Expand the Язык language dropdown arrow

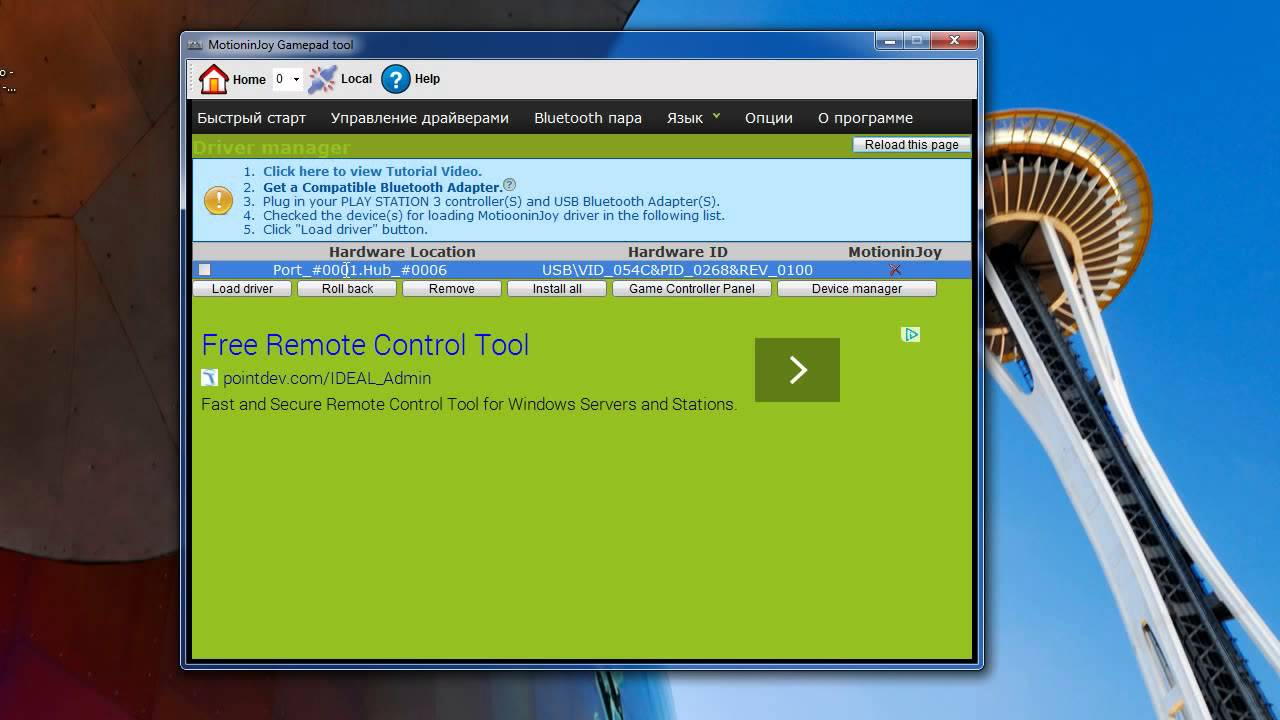tap(716, 116)
